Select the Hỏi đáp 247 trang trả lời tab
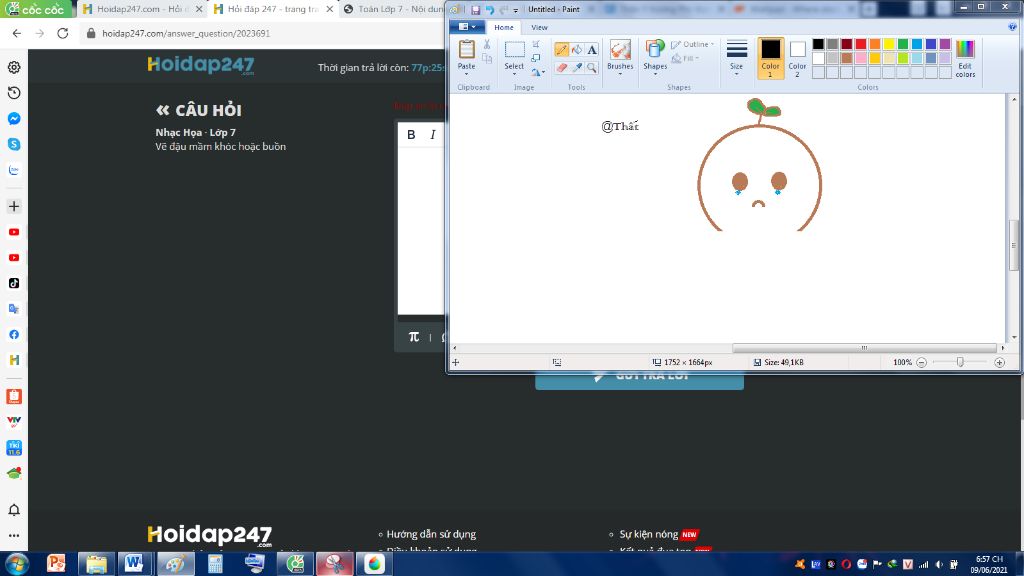Screen dimensions: 1024x576 pyautogui.click(x=273, y=9)
